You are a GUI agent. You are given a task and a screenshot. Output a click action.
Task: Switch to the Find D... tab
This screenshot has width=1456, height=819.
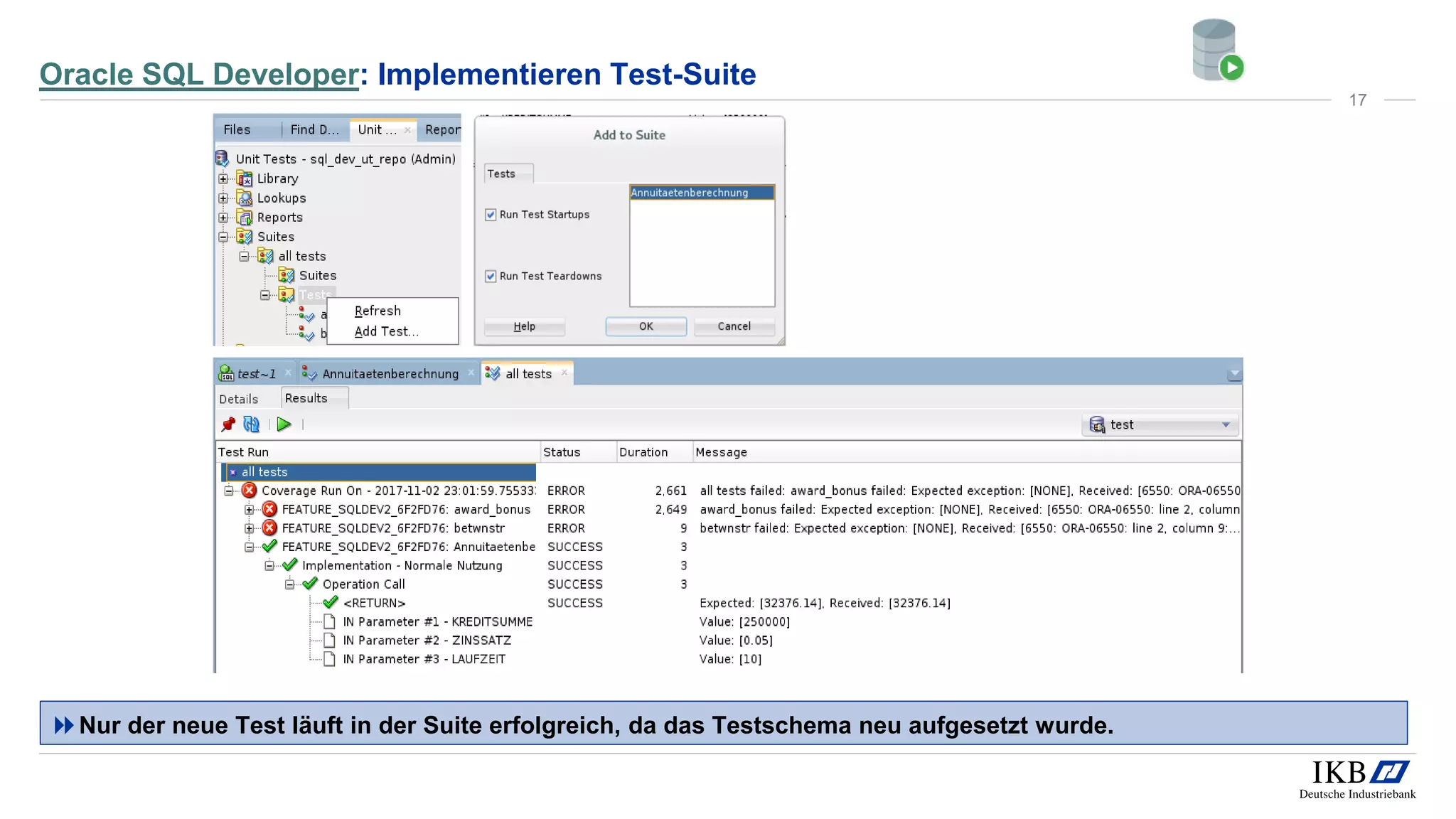(x=314, y=129)
